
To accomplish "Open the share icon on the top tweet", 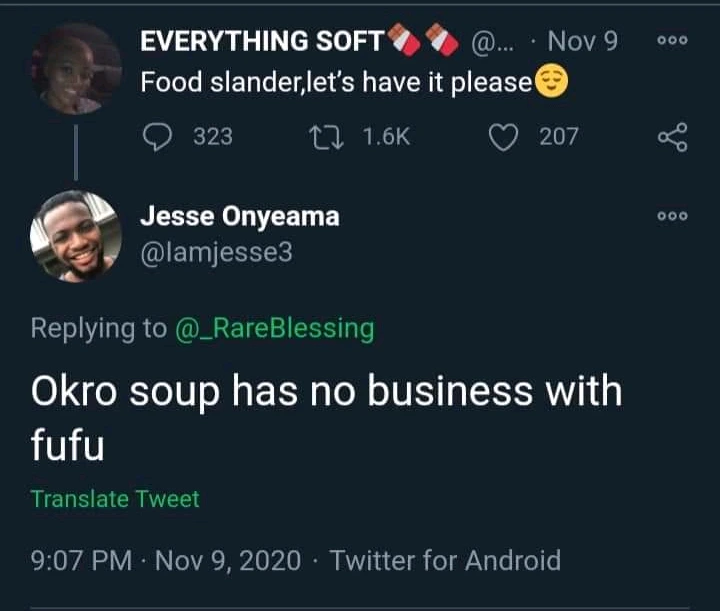I will click(x=672, y=137).
